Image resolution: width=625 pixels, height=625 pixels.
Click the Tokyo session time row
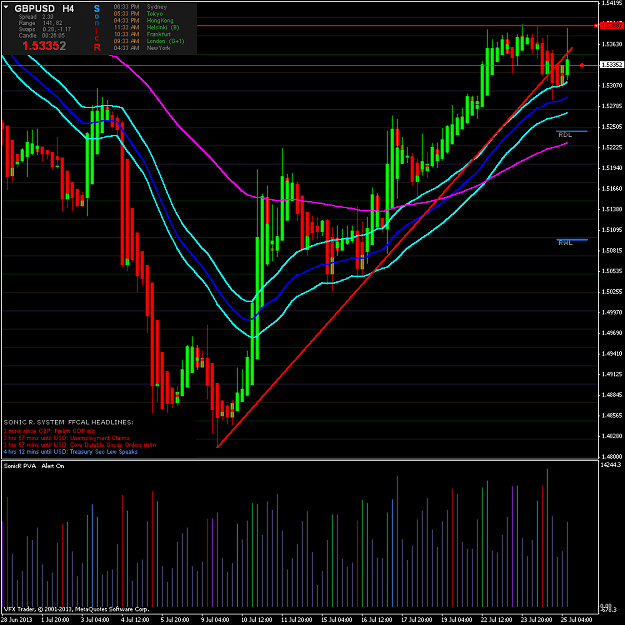[x=138, y=14]
